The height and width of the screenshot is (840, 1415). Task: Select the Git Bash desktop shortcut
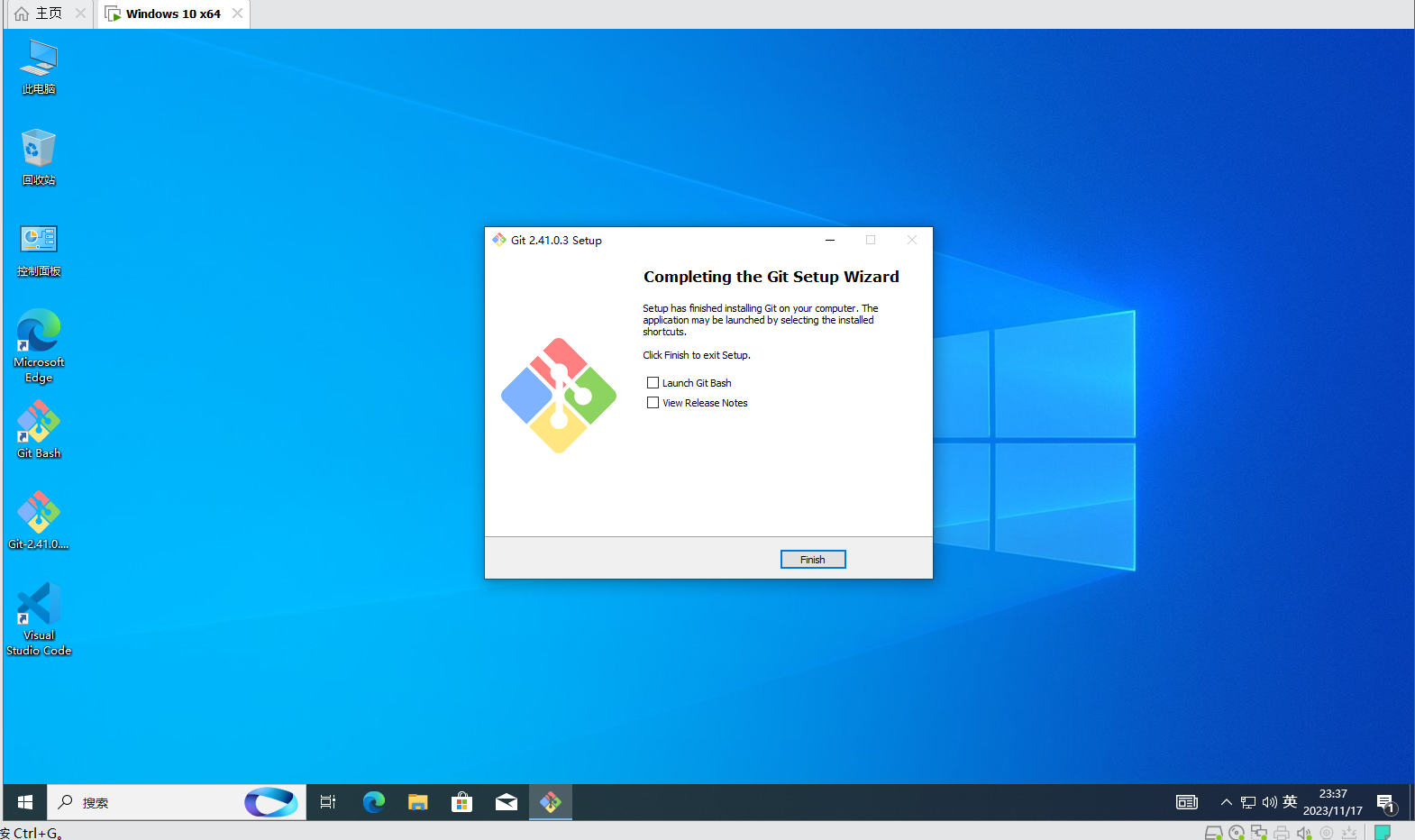click(x=39, y=430)
